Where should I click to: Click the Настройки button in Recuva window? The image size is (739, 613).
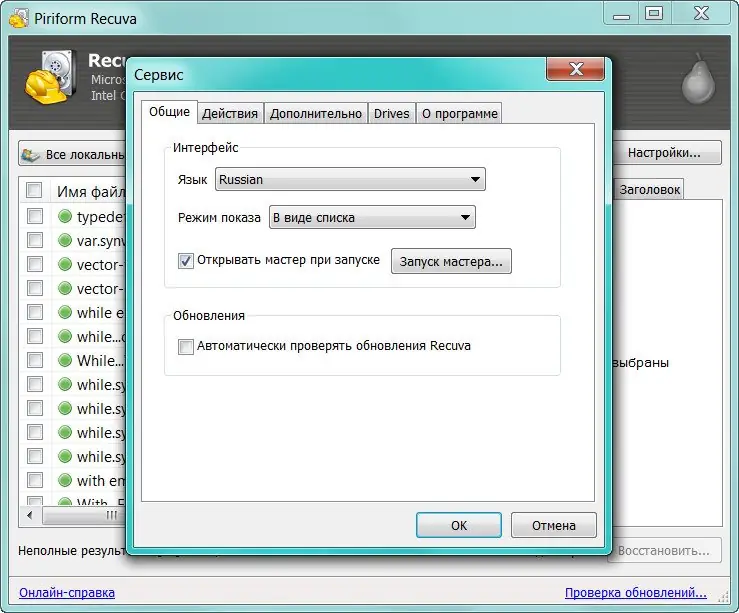click(666, 153)
